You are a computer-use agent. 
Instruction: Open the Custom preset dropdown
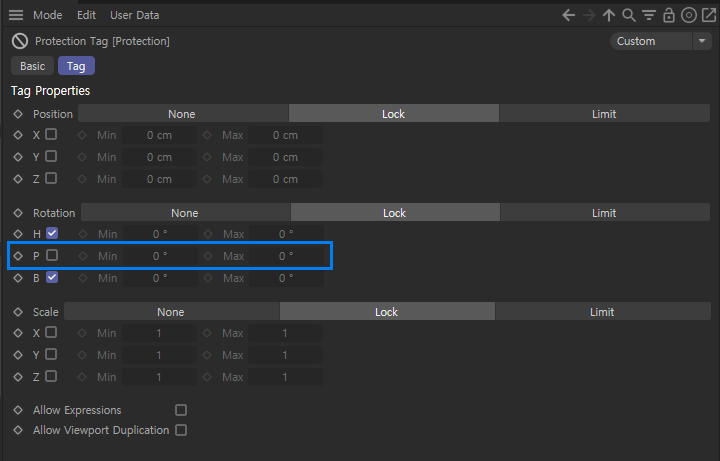651,41
